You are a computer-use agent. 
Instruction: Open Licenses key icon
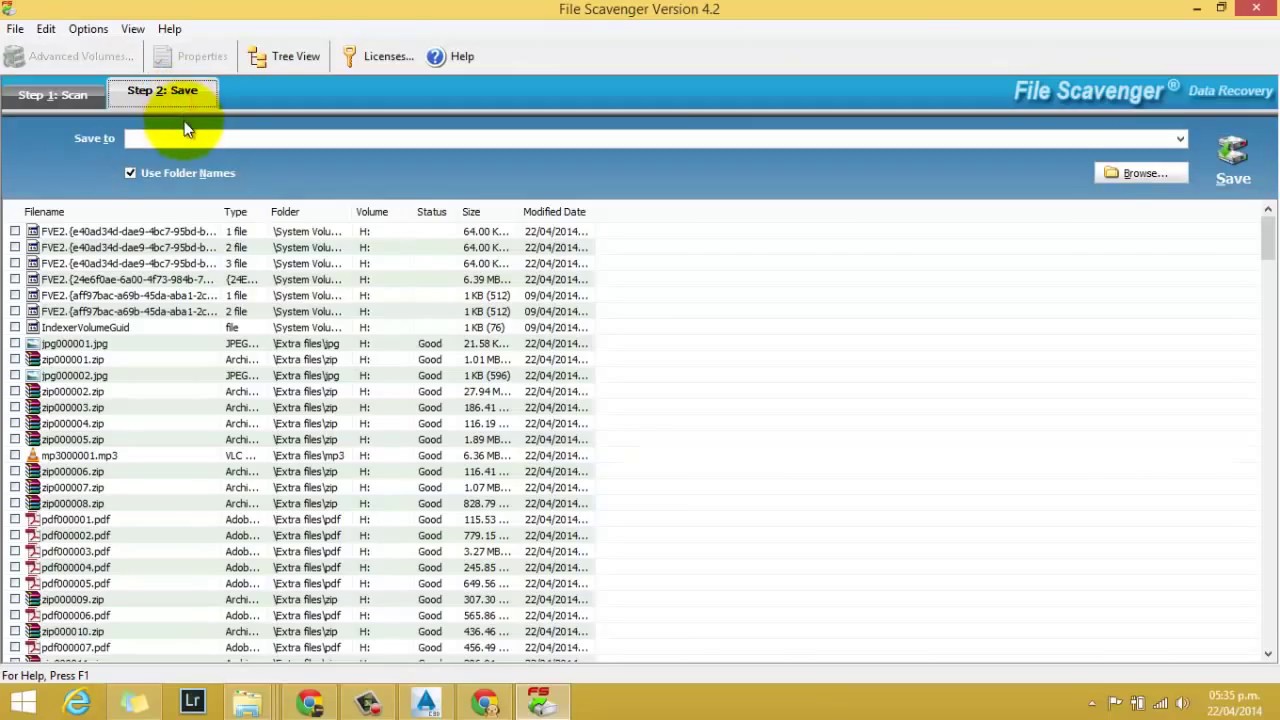coord(349,57)
